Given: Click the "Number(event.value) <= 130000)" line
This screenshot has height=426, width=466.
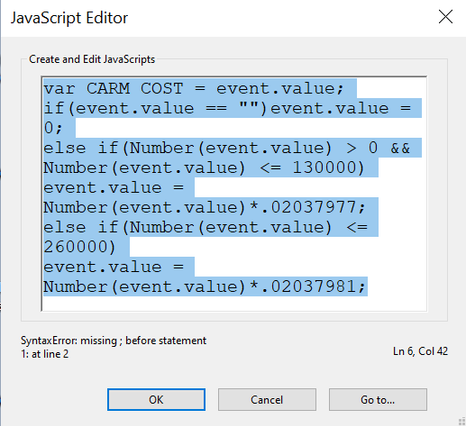Looking at the screenshot, I should [x=204, y=168].
